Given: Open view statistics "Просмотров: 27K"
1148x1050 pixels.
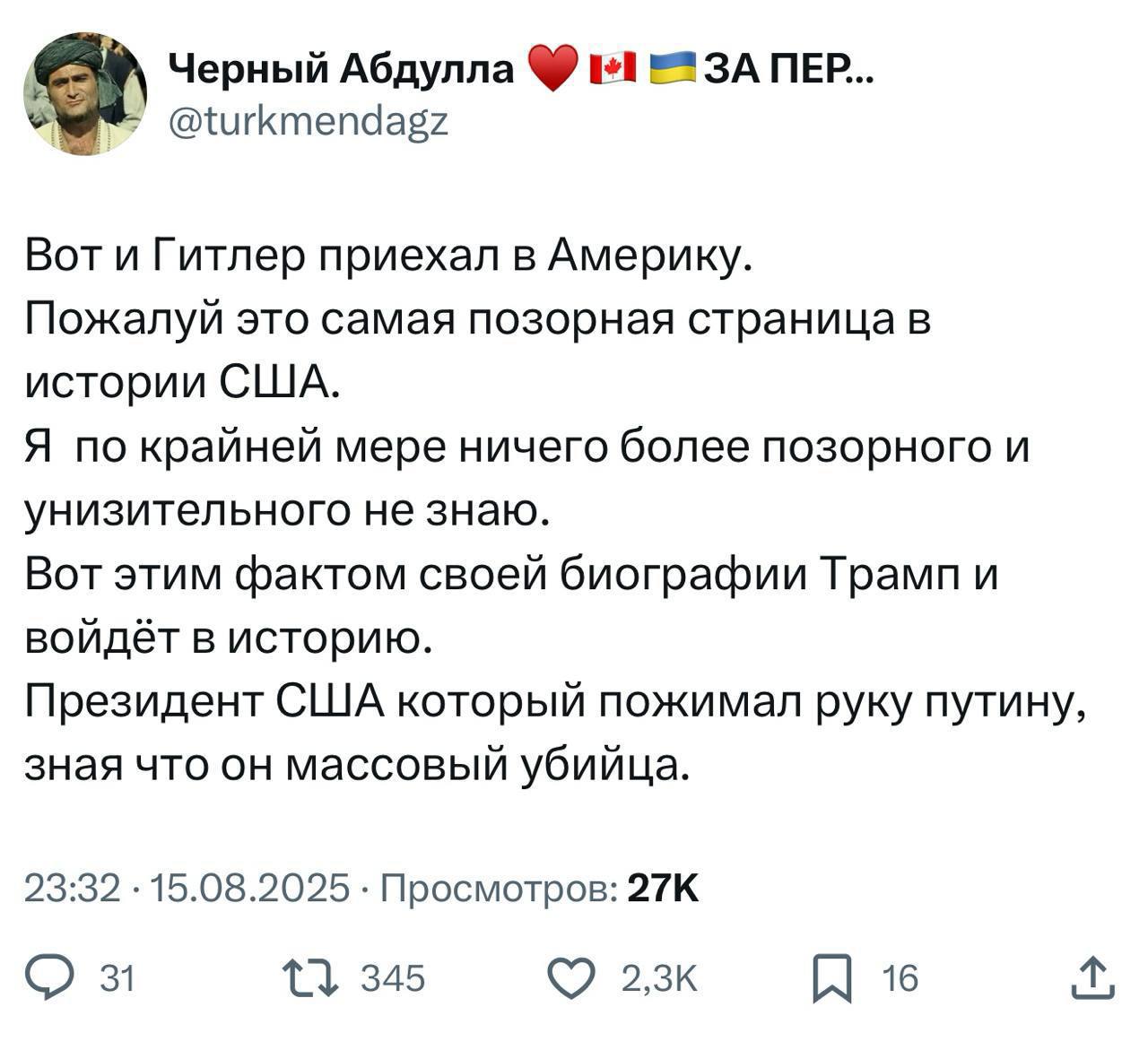Looking at the screenshot, I should click(x=540, y=889).
